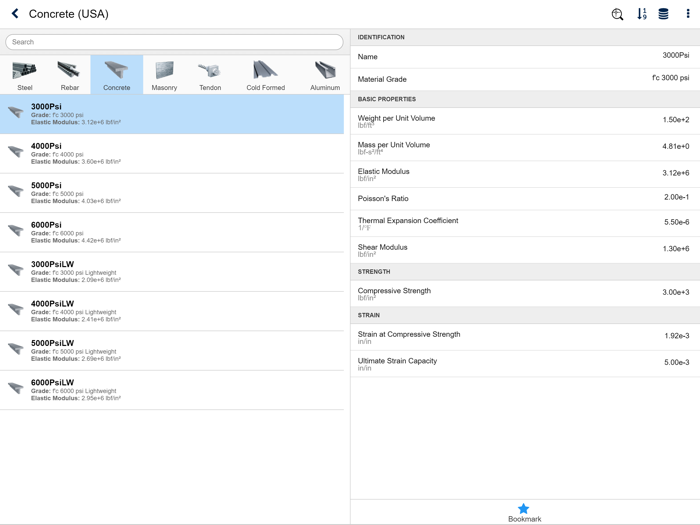The image size is (700, 525).
Task: Open the magnifier search icon in header
Action: [617, 14]
